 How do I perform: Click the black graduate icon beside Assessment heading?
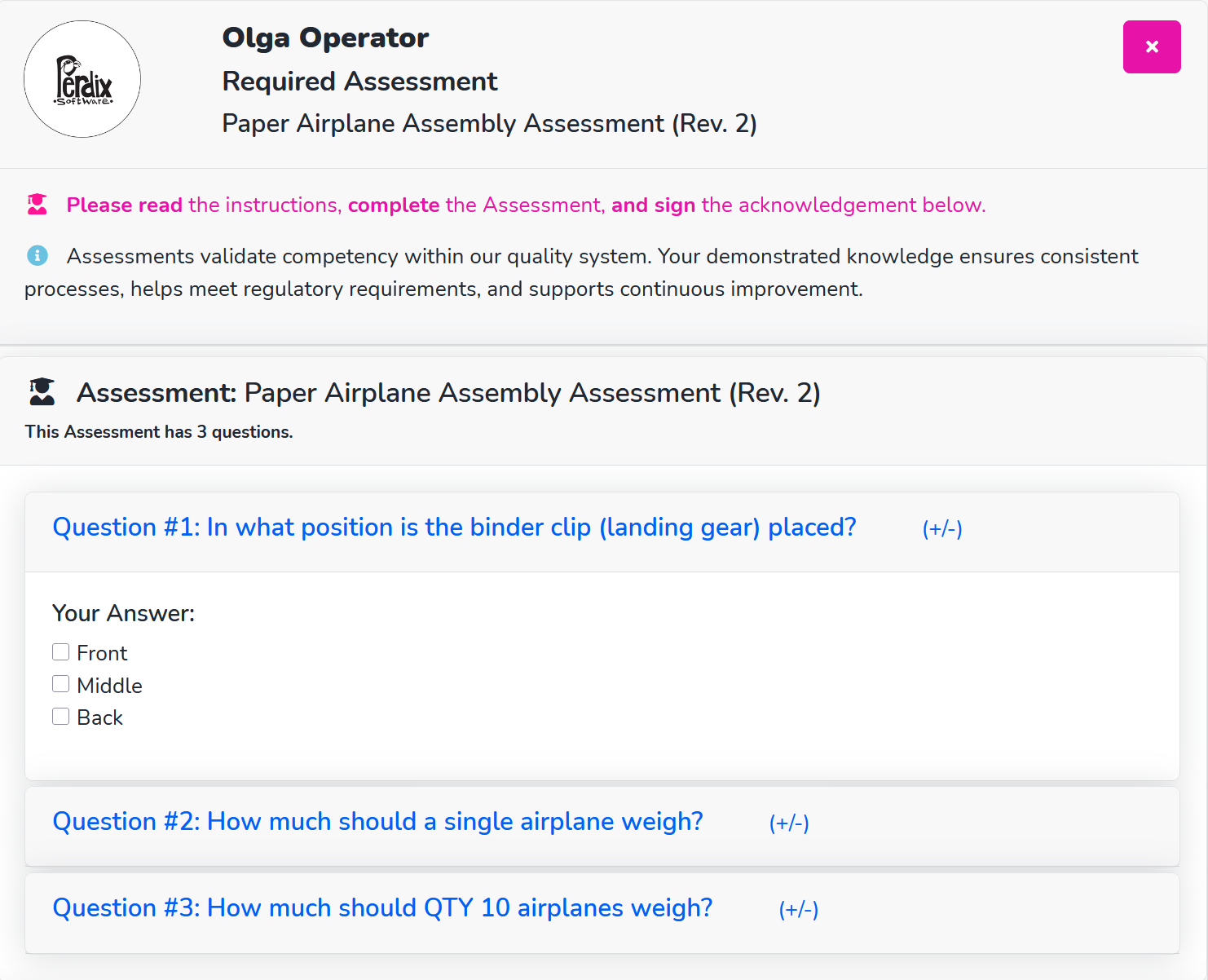click(42, 392)
